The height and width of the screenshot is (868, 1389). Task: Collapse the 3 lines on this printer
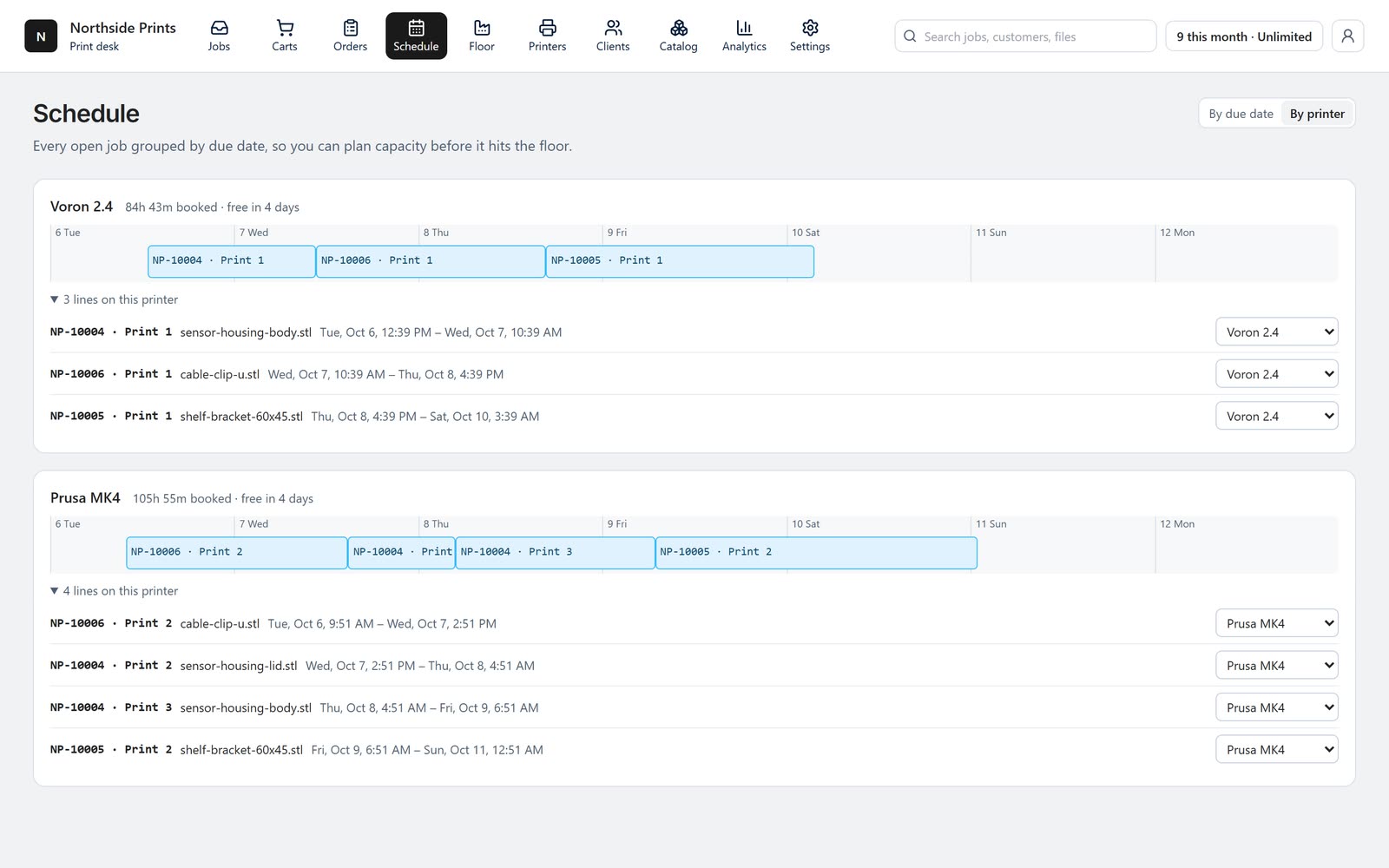click(114, 299)
